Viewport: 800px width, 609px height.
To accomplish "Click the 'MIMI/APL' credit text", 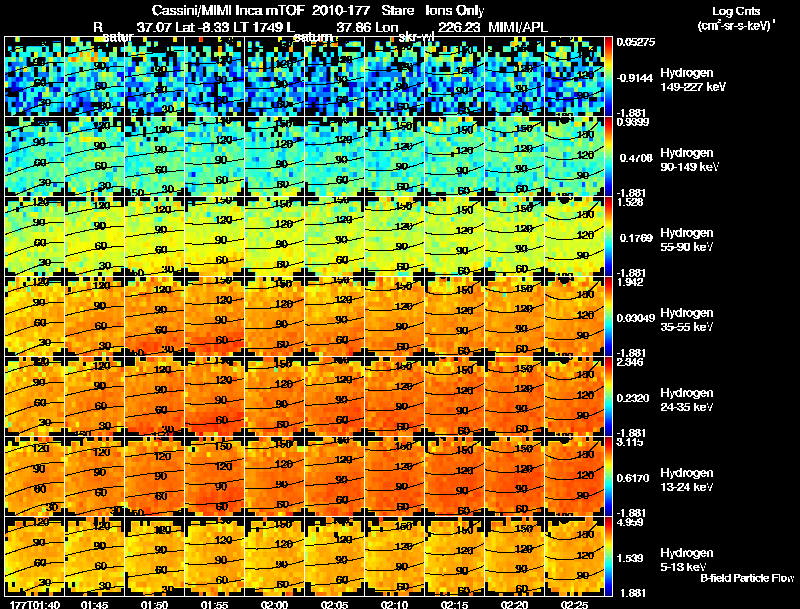I will (x=518, y=27).
